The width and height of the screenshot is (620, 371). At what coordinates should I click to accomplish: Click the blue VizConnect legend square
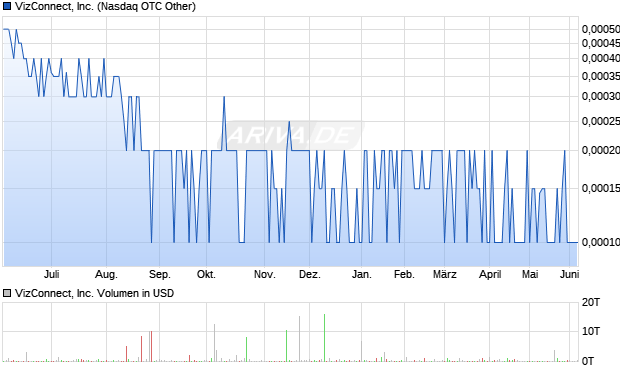tap(7, 6)
